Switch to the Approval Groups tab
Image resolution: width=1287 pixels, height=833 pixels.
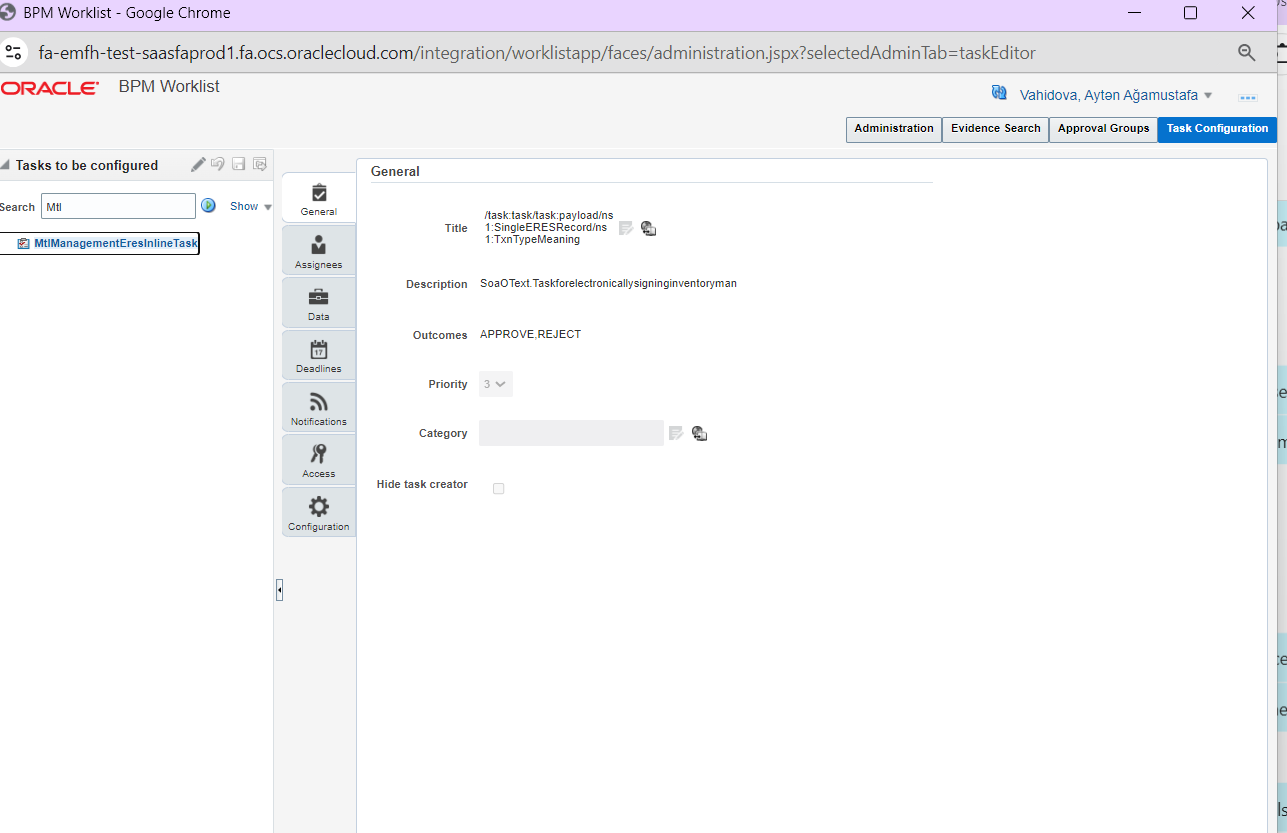pyautogui.click(x=1103, y=129)
